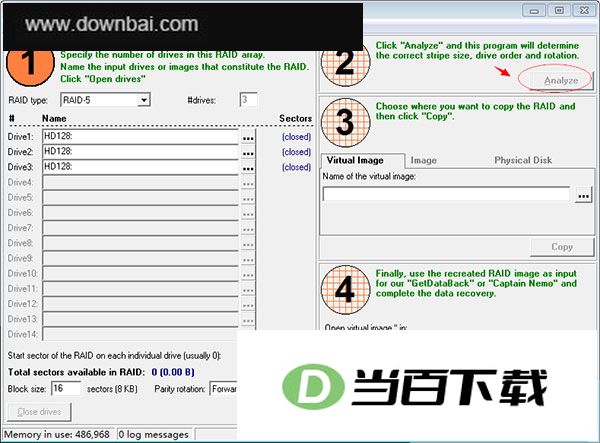Click the Drive7 name field
The height and width of the screenshot is (443, 600).
(x=140, y=228)
